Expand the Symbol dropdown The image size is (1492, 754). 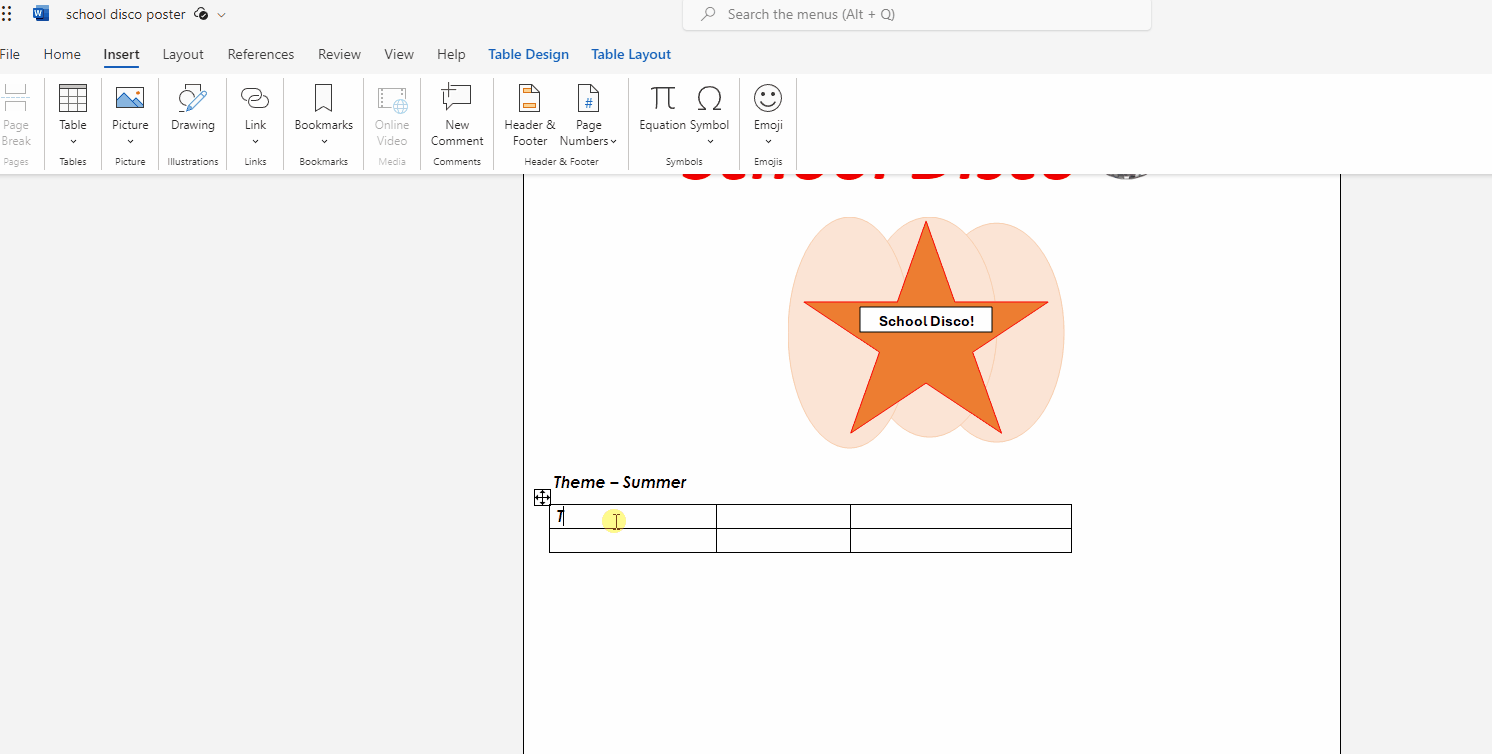[710, 141]
